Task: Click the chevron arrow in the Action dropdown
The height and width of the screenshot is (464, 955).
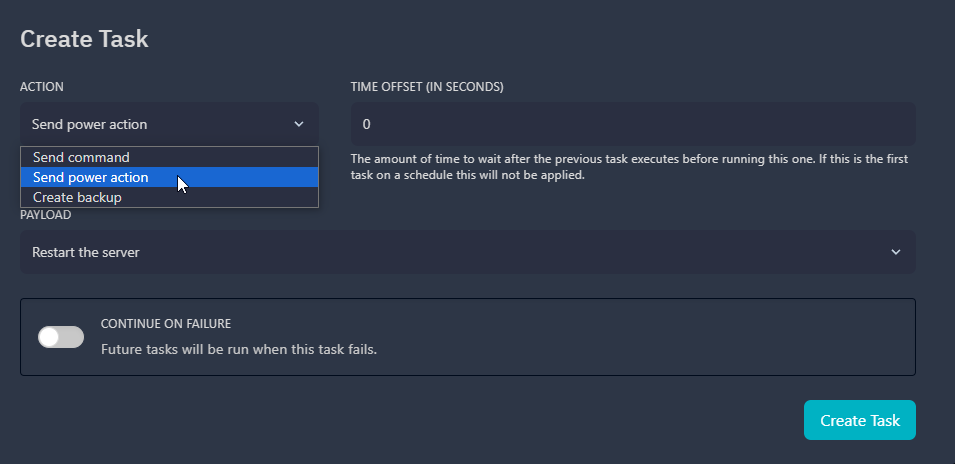Action: tap(299, 124)
